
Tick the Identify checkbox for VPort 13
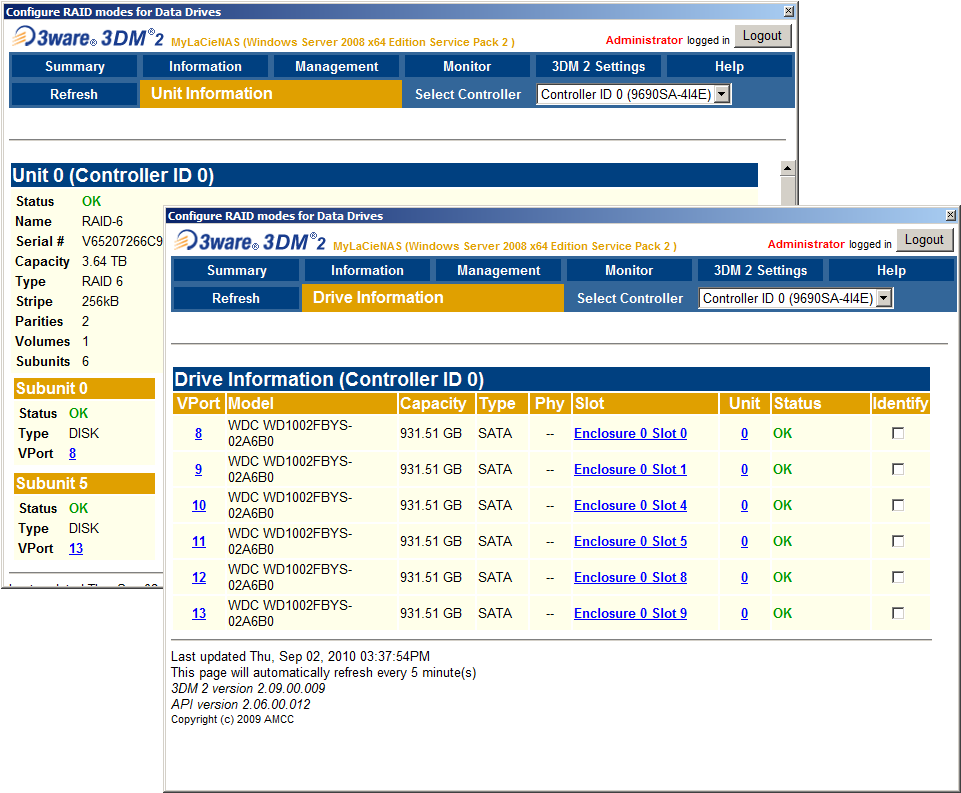898,613
